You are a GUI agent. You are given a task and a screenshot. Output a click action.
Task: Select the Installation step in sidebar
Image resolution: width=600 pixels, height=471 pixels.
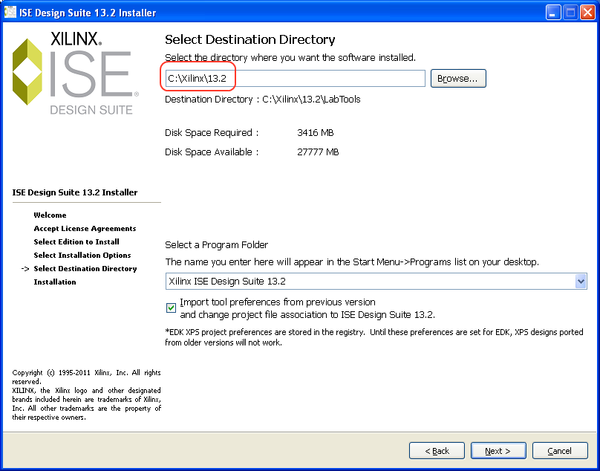tap(55, 282)
